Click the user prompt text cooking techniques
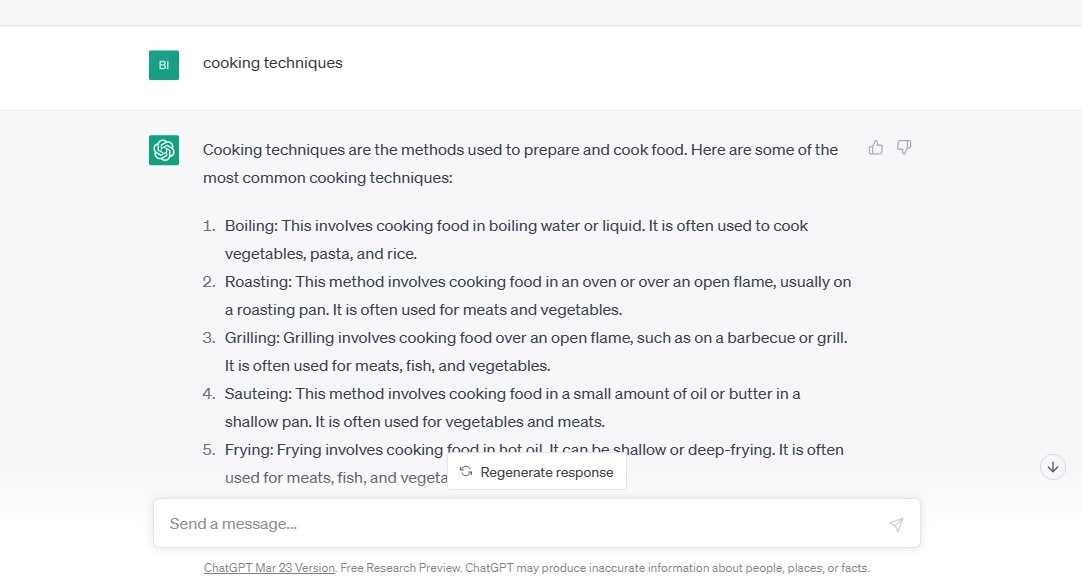This screenshot has width=1082, height=577. point(272,63)
